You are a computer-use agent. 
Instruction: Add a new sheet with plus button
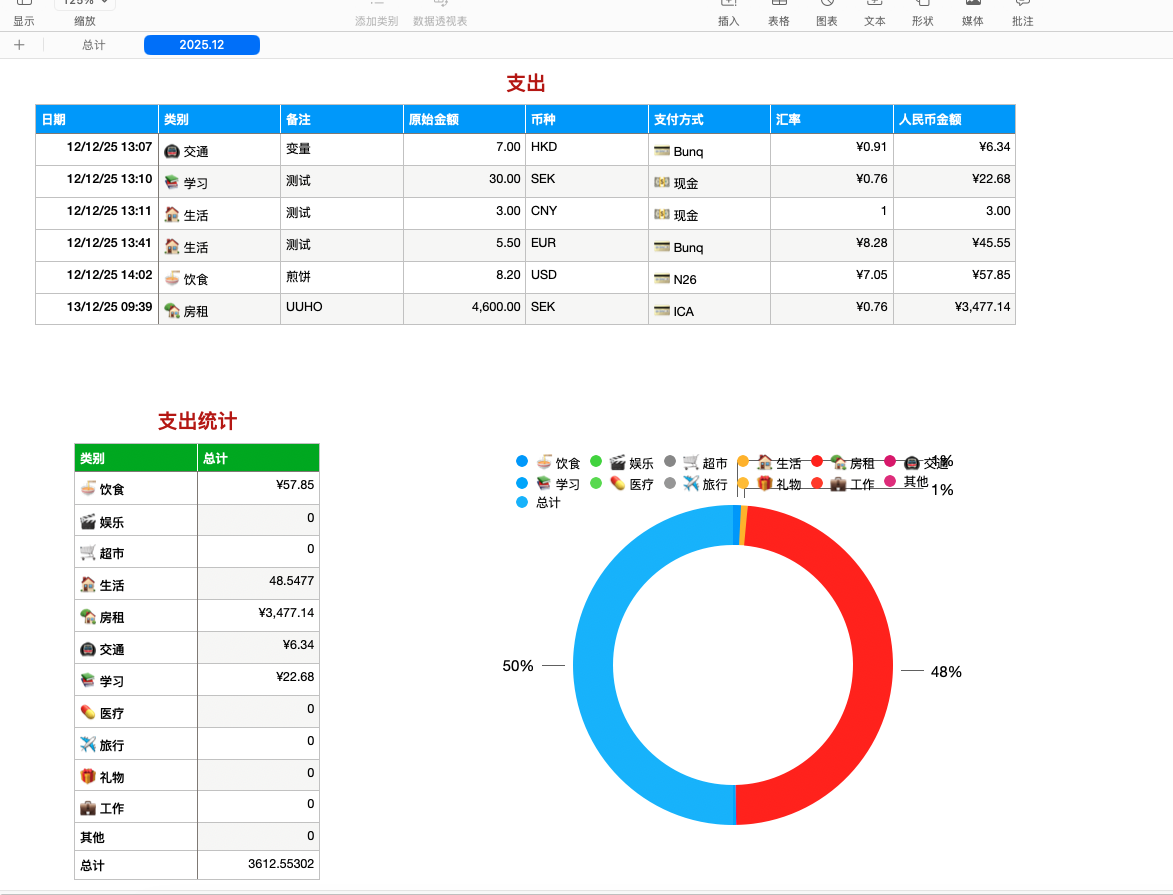pyautogui.click(x=19, y=45)
